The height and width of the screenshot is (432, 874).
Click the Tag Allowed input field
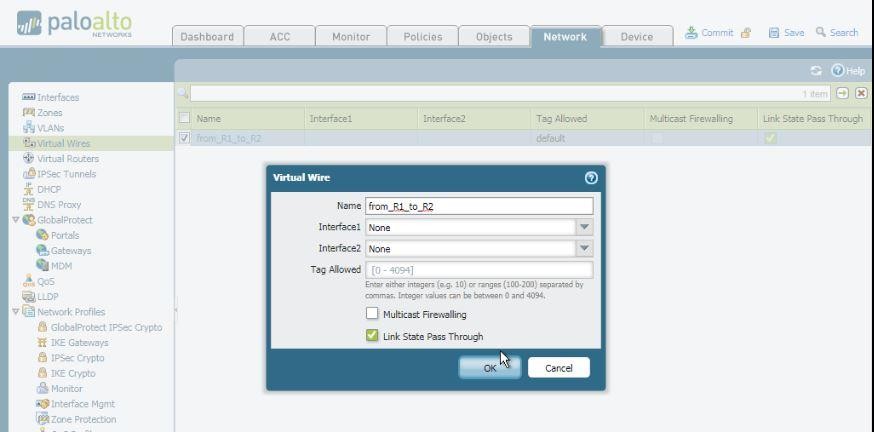click(x=480, y=270)
